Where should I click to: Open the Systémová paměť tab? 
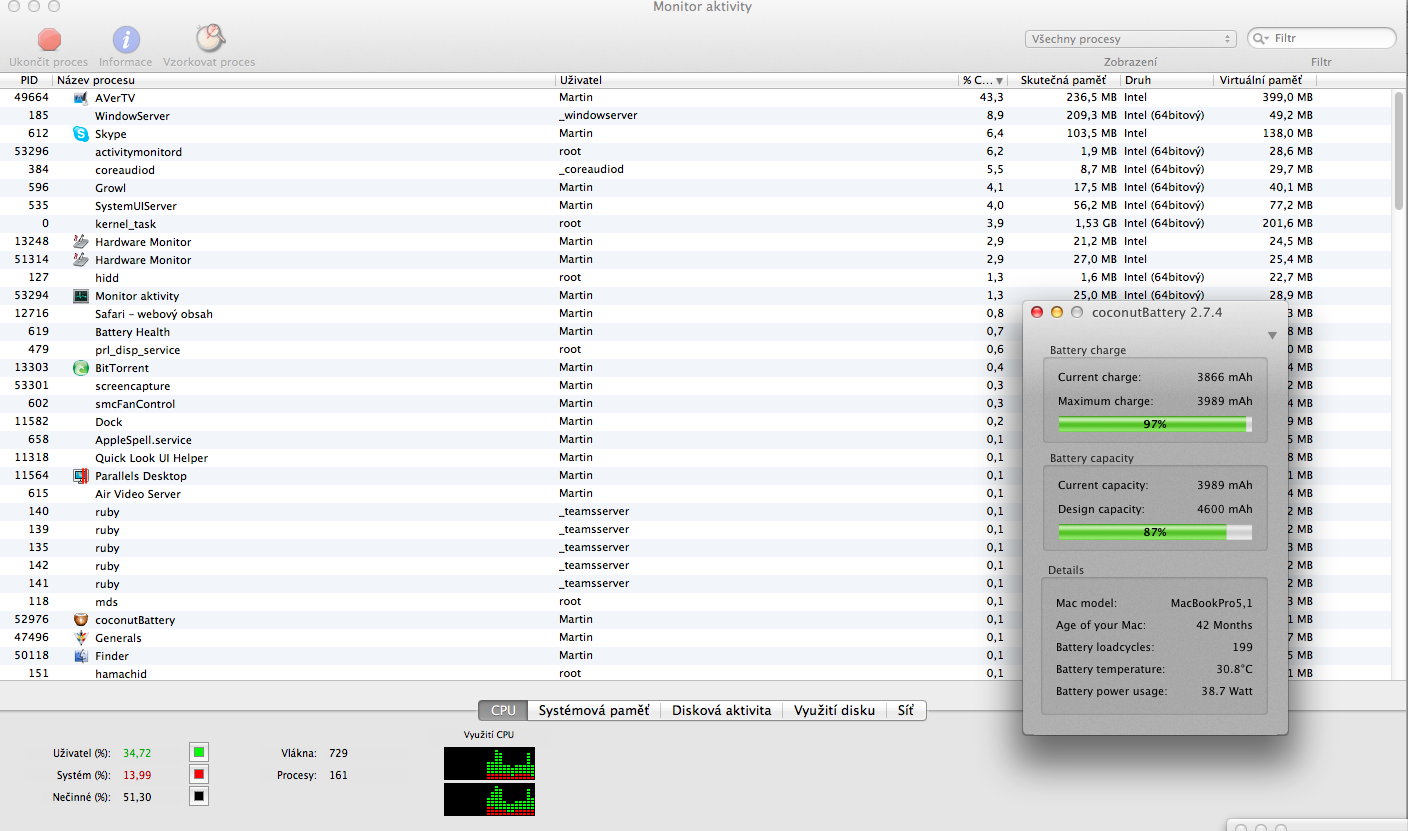click(x=593, y=710)
